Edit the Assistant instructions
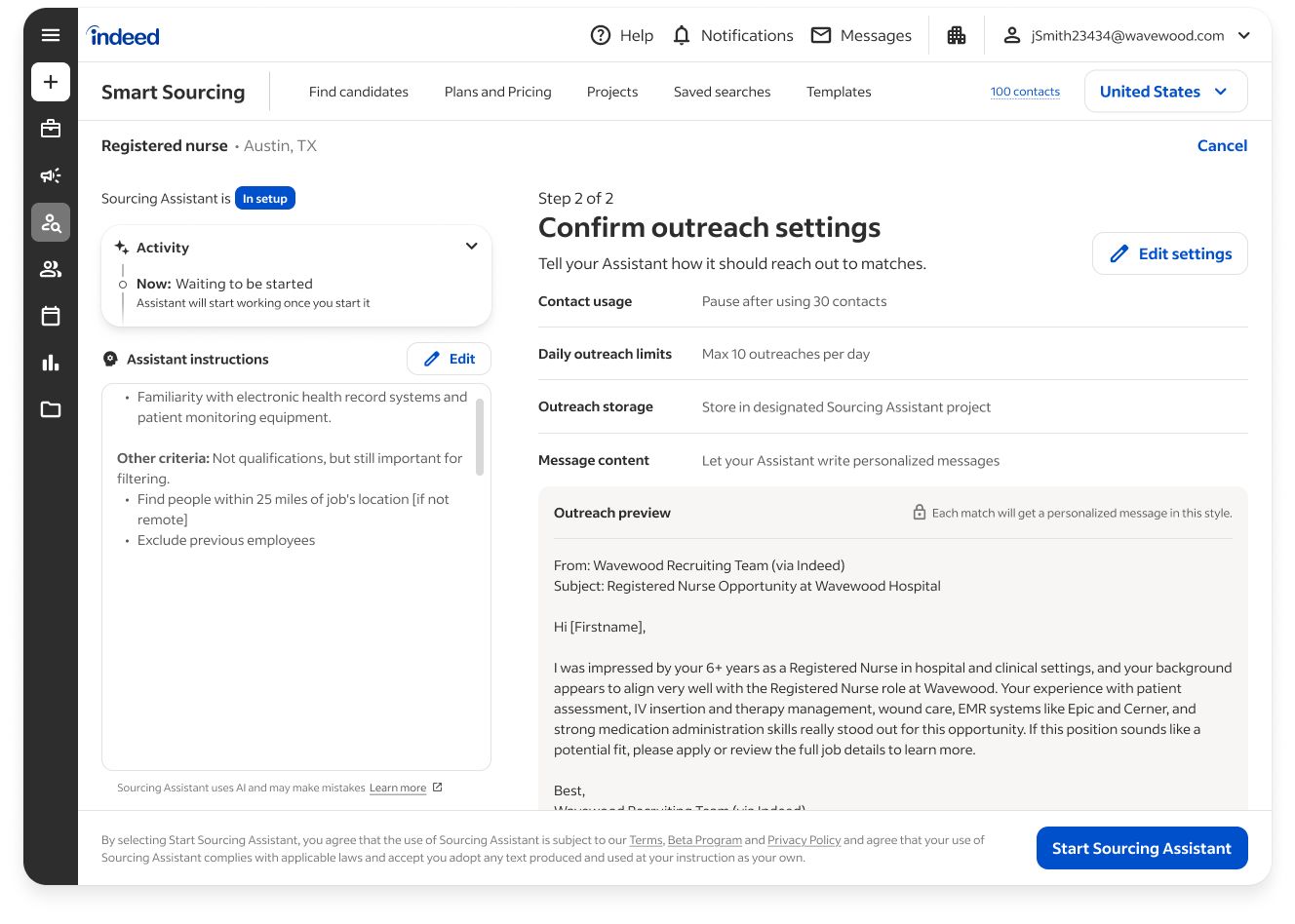1295x924 pixels. tap(449, 359)
